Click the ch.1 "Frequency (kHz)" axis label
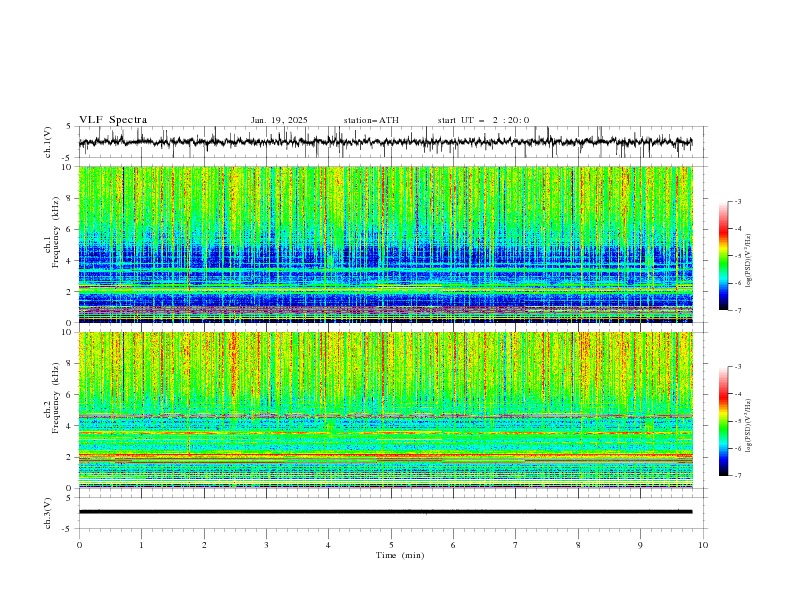 click(55, 232)
